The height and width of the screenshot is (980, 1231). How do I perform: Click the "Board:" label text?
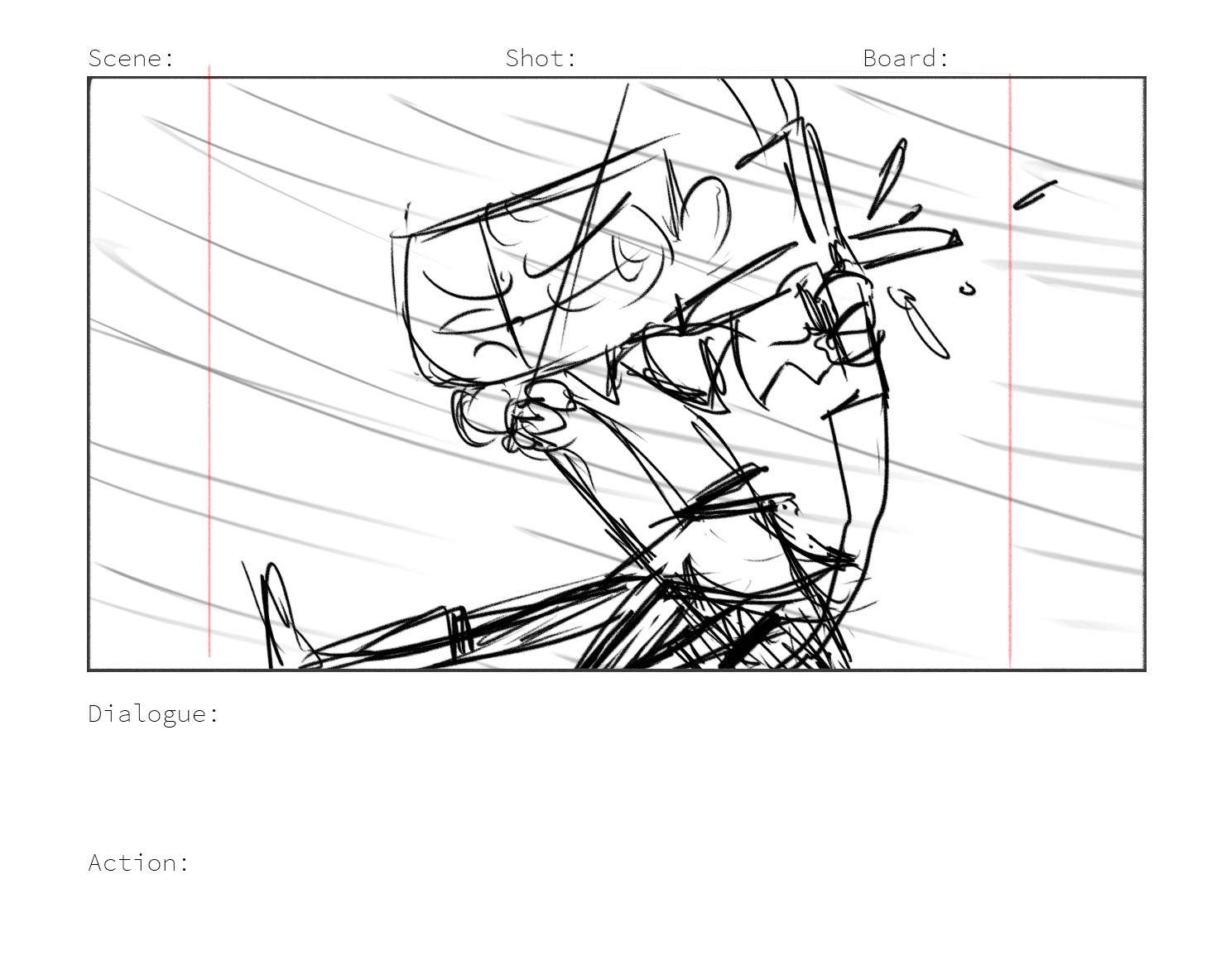tap(906, 58)
